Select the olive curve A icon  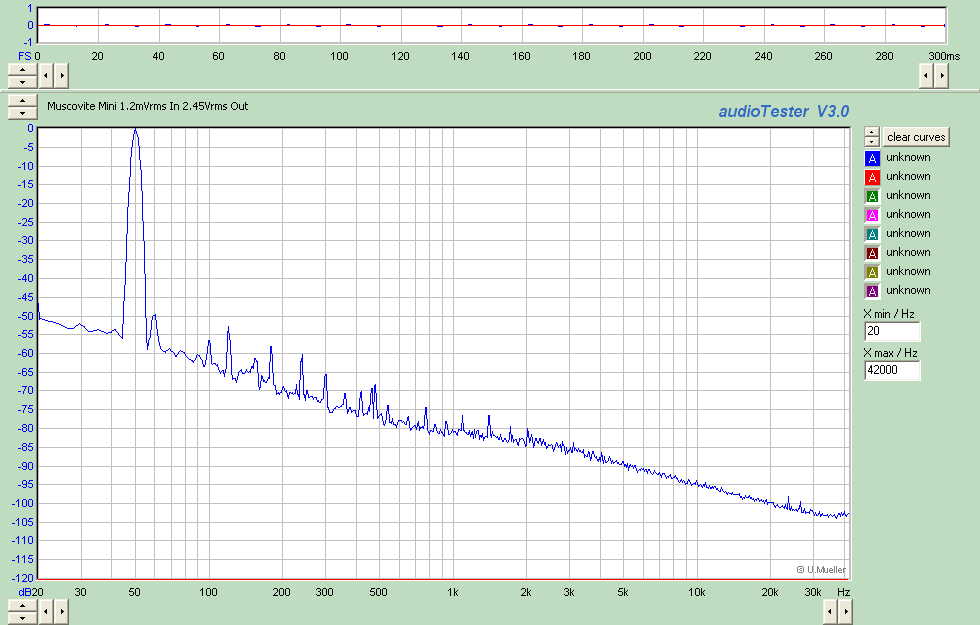coord(872,272)
